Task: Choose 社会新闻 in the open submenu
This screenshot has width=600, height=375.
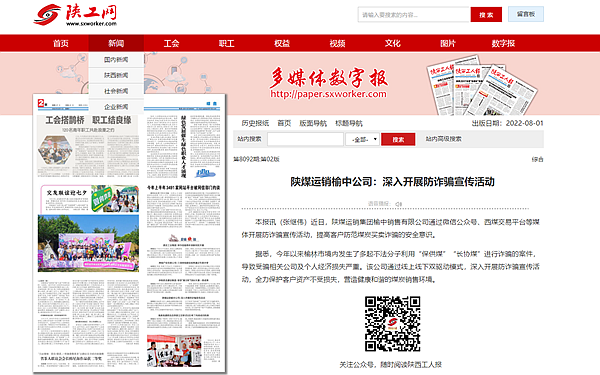Action: [x=116, y=91]
